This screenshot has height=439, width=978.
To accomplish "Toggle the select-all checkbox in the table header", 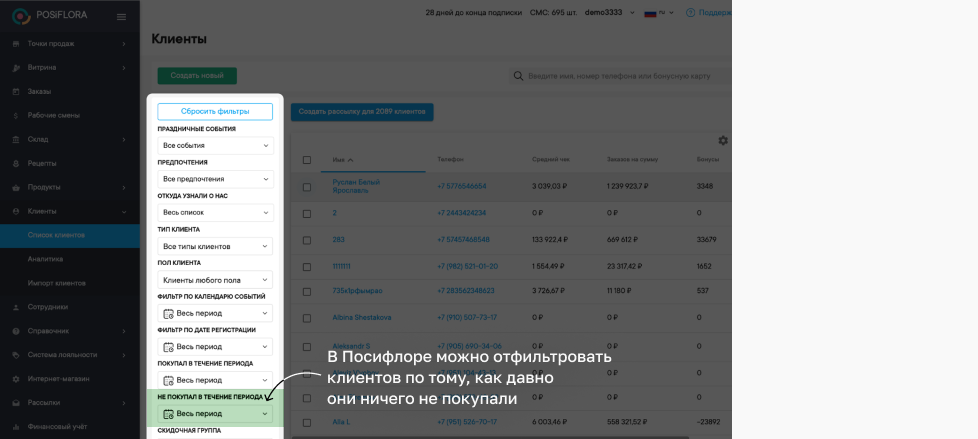I will [307, 160].
